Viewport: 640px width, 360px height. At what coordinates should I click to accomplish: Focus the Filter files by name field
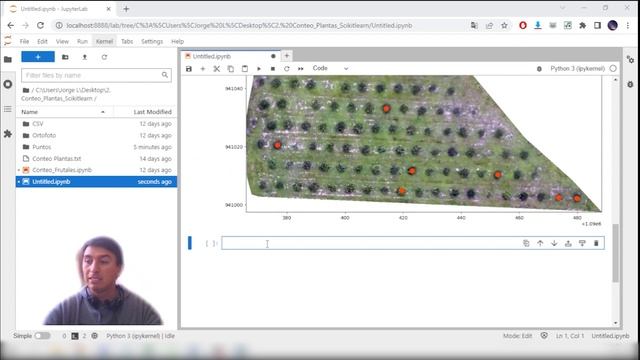coord(96,75)
